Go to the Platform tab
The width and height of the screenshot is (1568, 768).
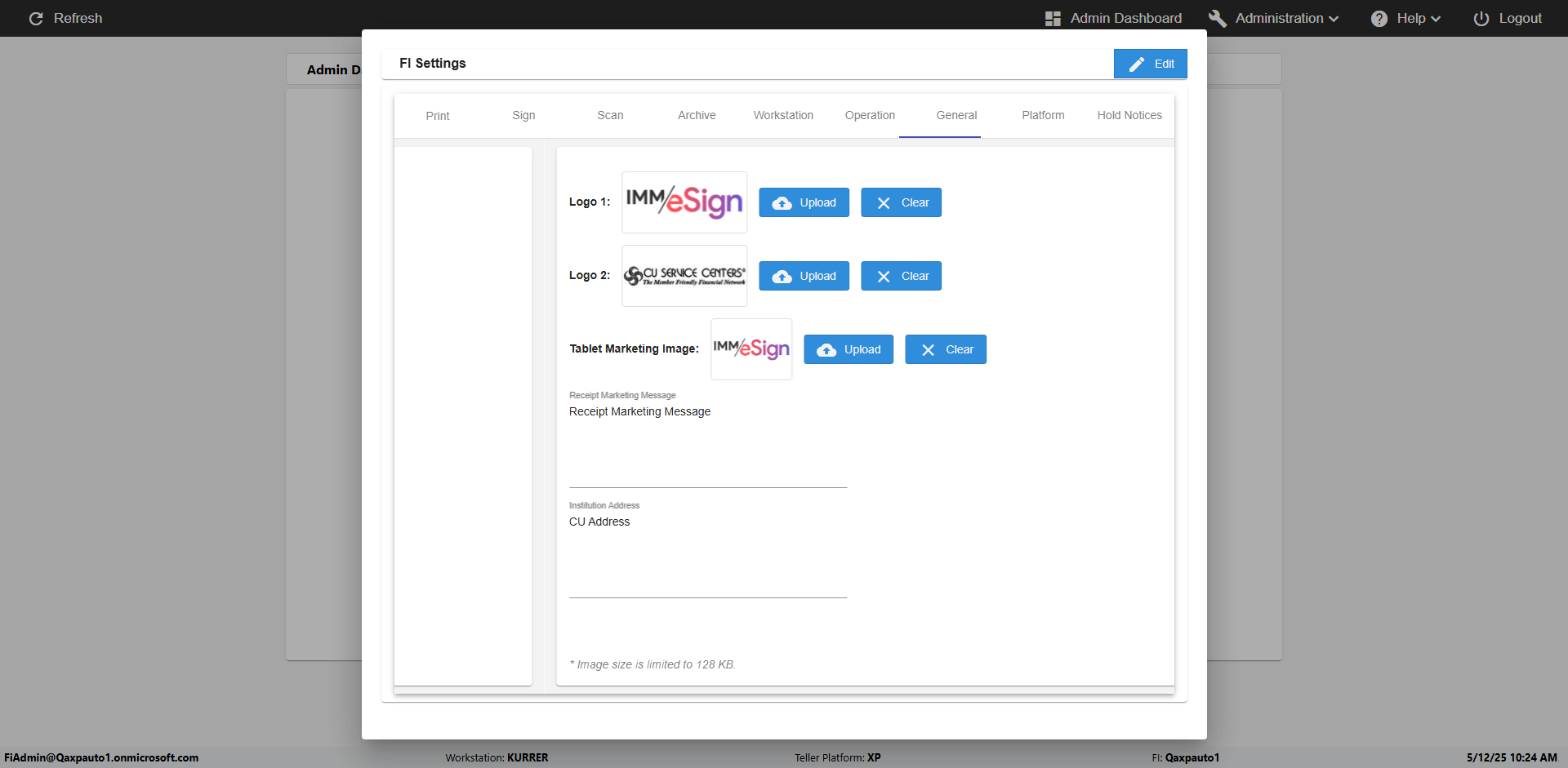(1044, 116)
